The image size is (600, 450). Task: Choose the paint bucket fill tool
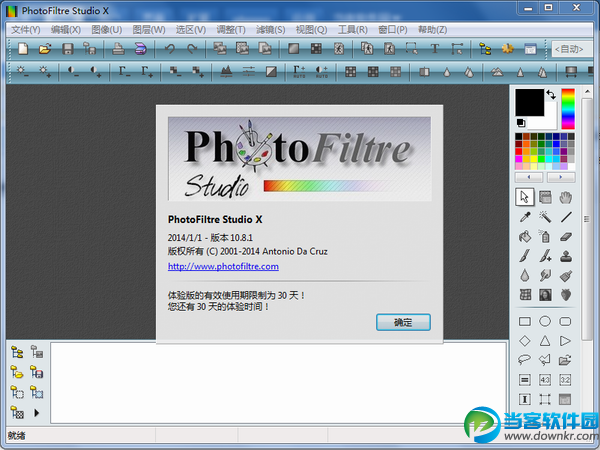(x=525, y=237)
